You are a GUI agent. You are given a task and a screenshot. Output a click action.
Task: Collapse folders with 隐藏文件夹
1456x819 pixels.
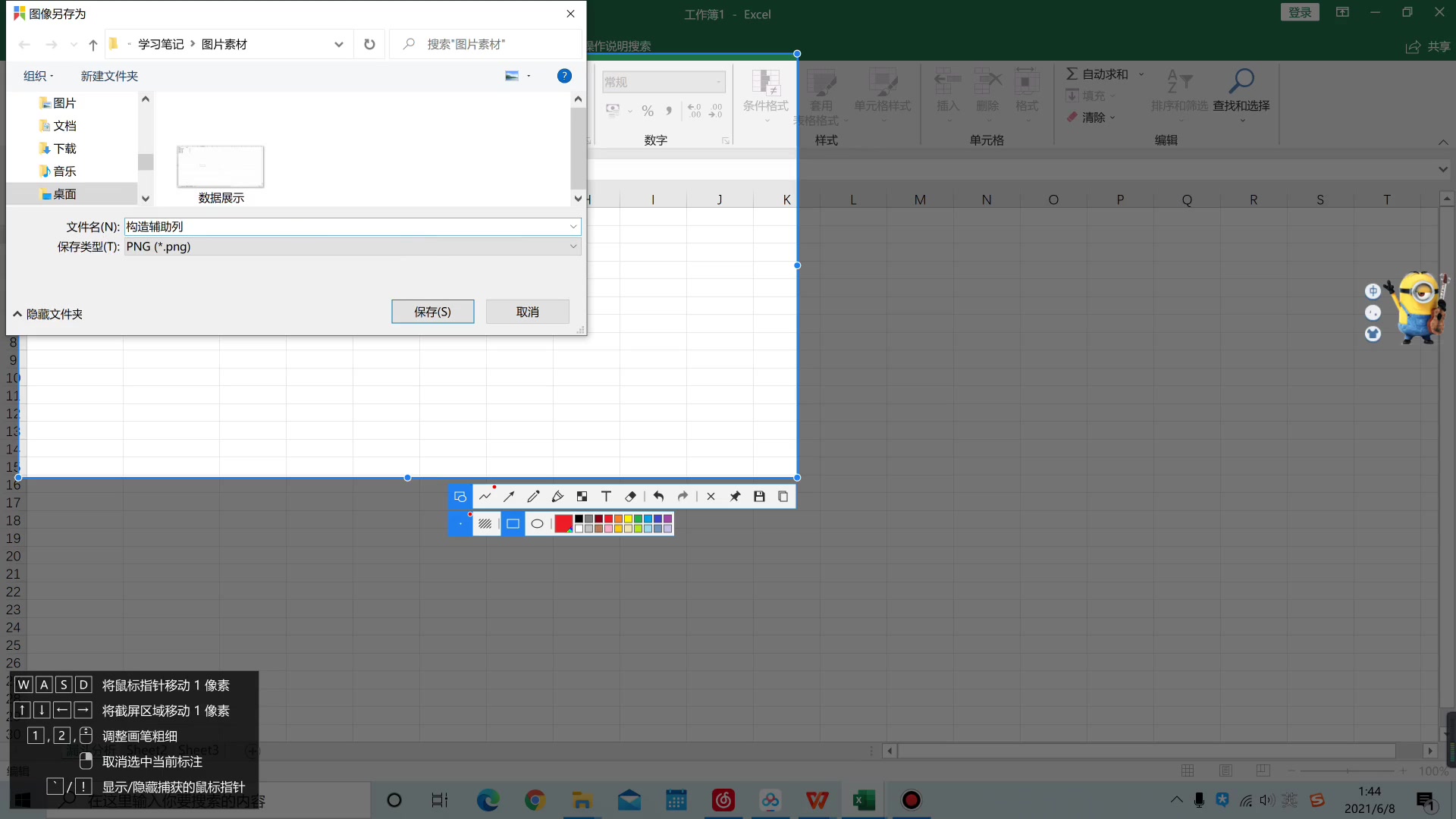[x=48, y=314]
